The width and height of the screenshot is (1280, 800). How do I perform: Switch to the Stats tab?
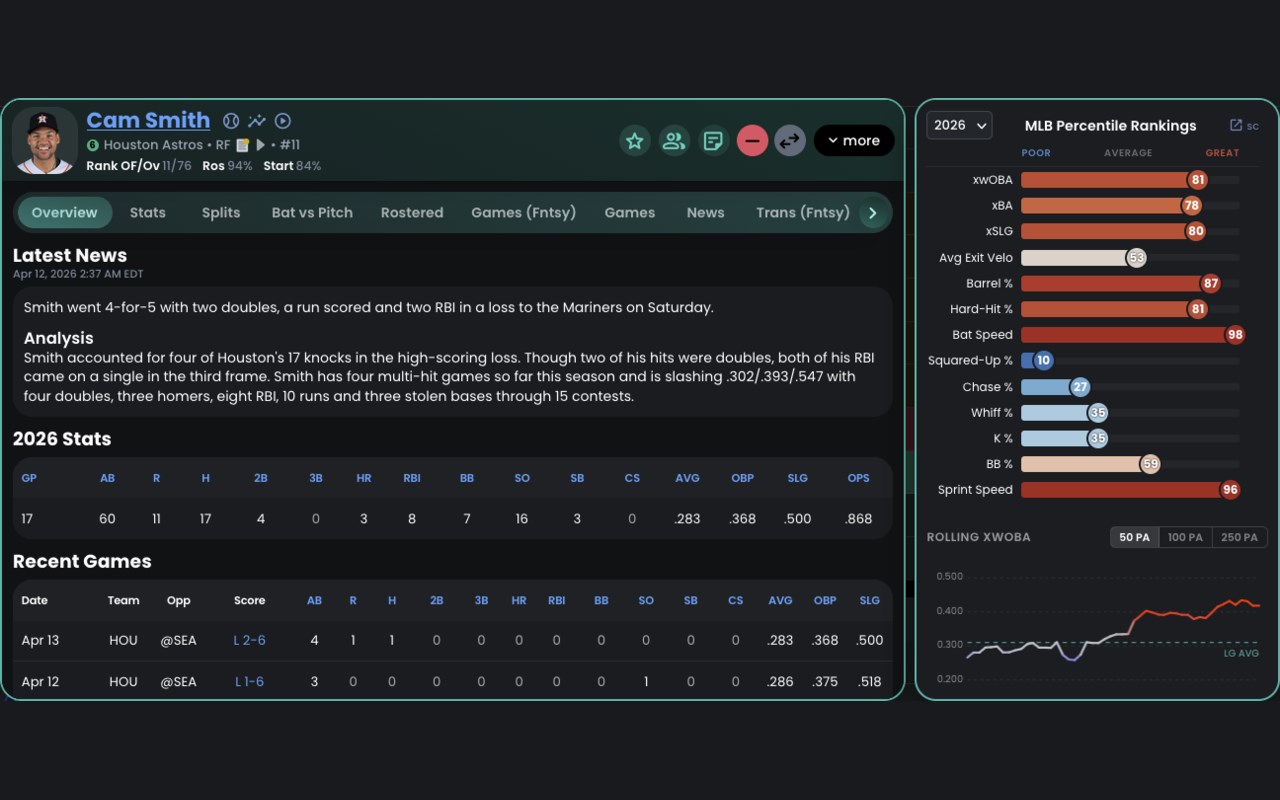148,213
